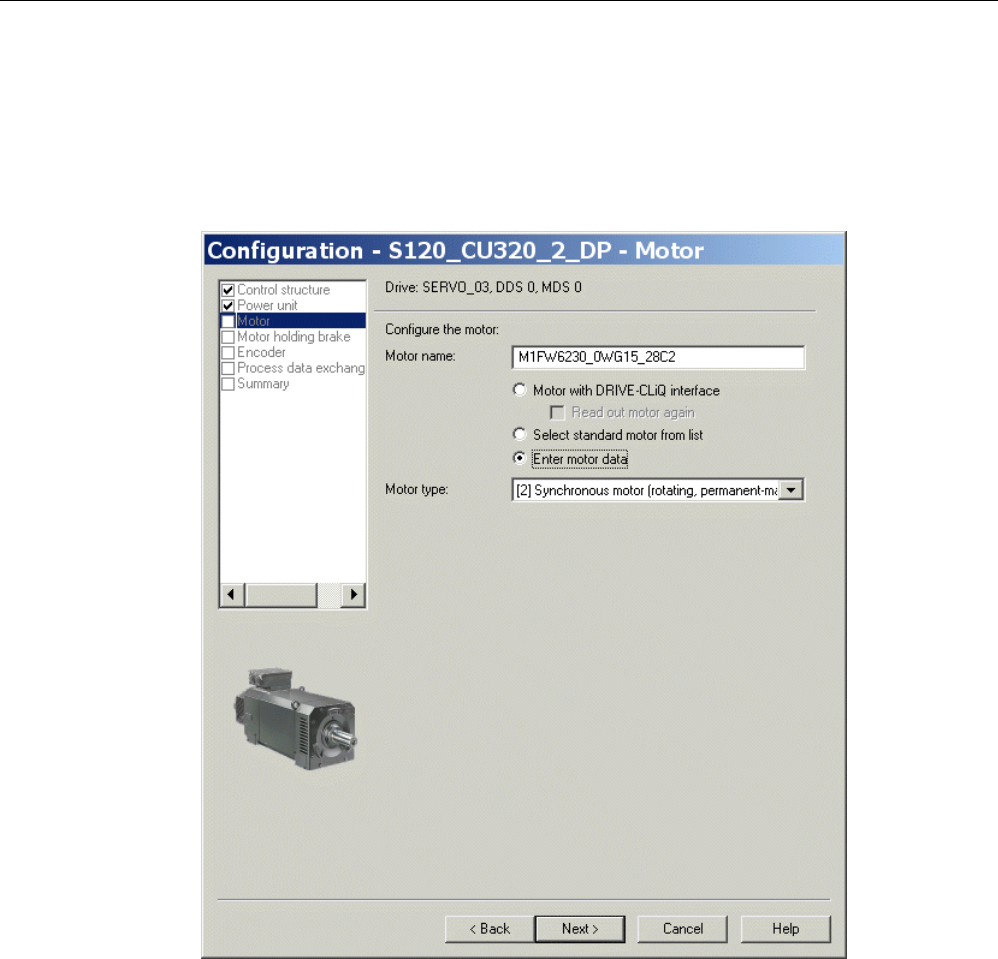Viewport: 998px width, 959px height.
Task: Tick the Summary step checkbox
Action: 228,384
